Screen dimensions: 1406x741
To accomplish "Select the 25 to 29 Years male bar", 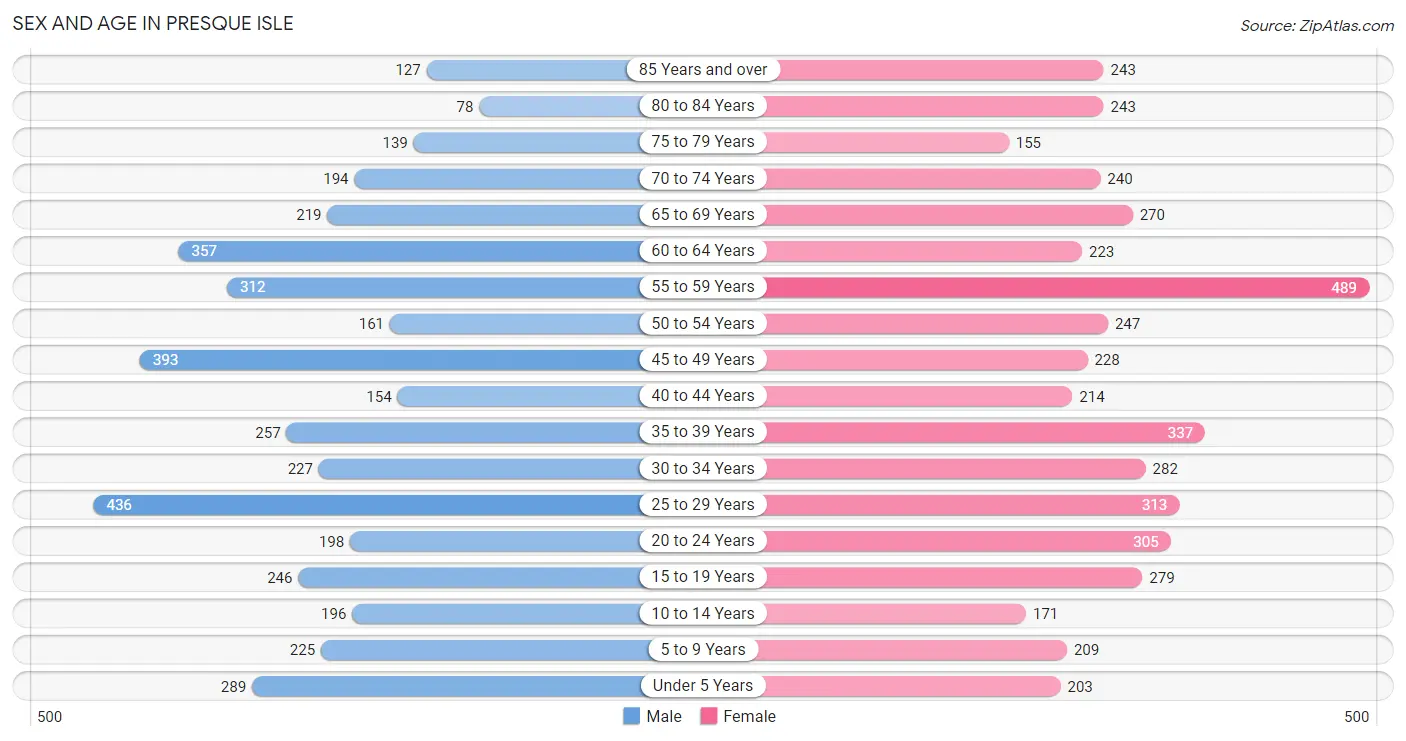I will (368, 504).
